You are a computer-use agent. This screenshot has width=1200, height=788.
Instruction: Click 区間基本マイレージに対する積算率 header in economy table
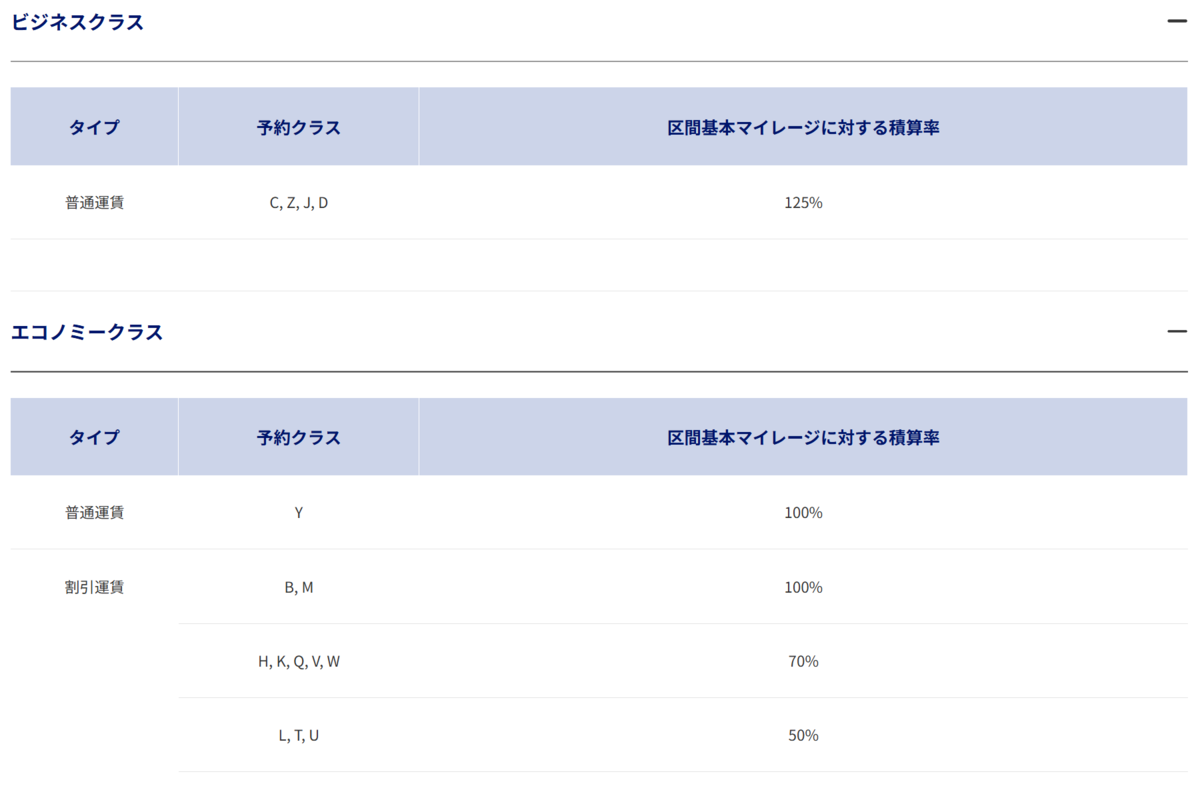[x=804, y=437]
